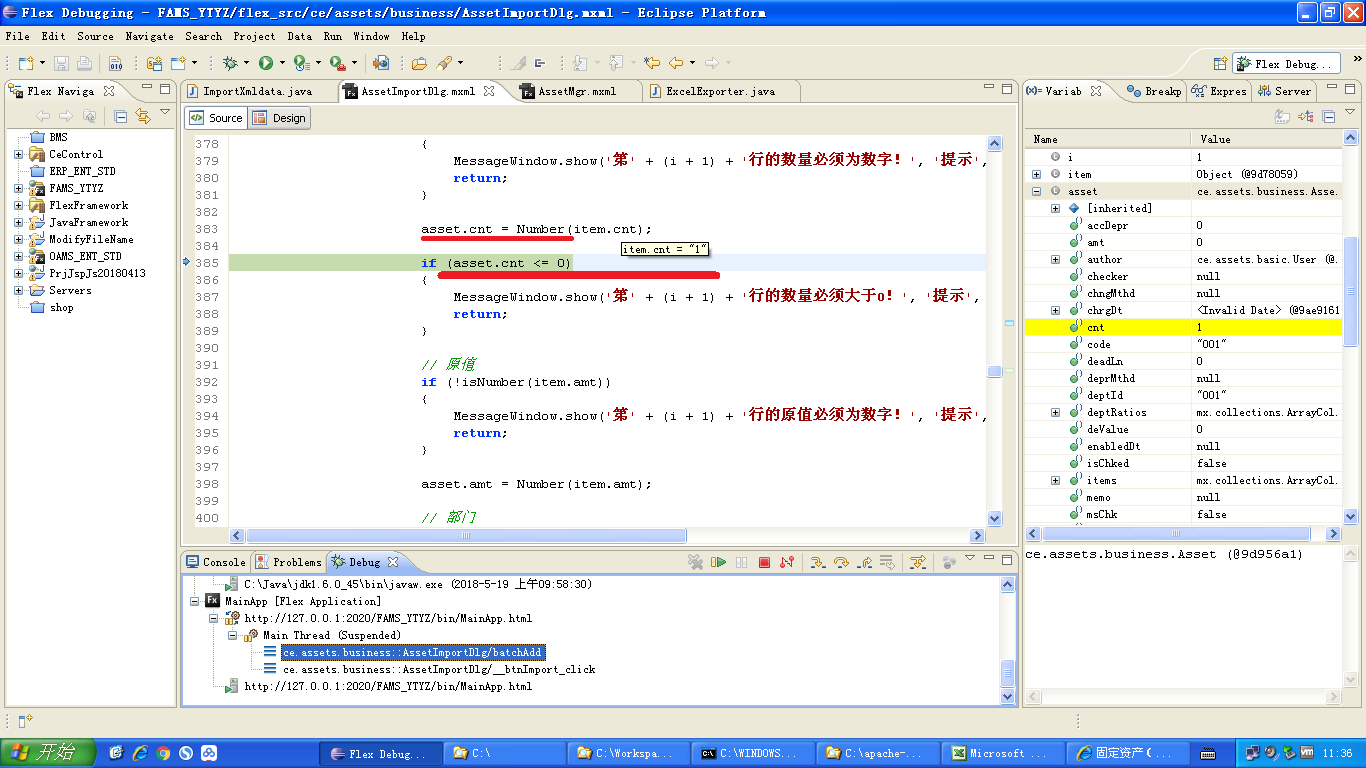
Task: Click red Terminate icon in Debug view
Action: coord(765,562)
